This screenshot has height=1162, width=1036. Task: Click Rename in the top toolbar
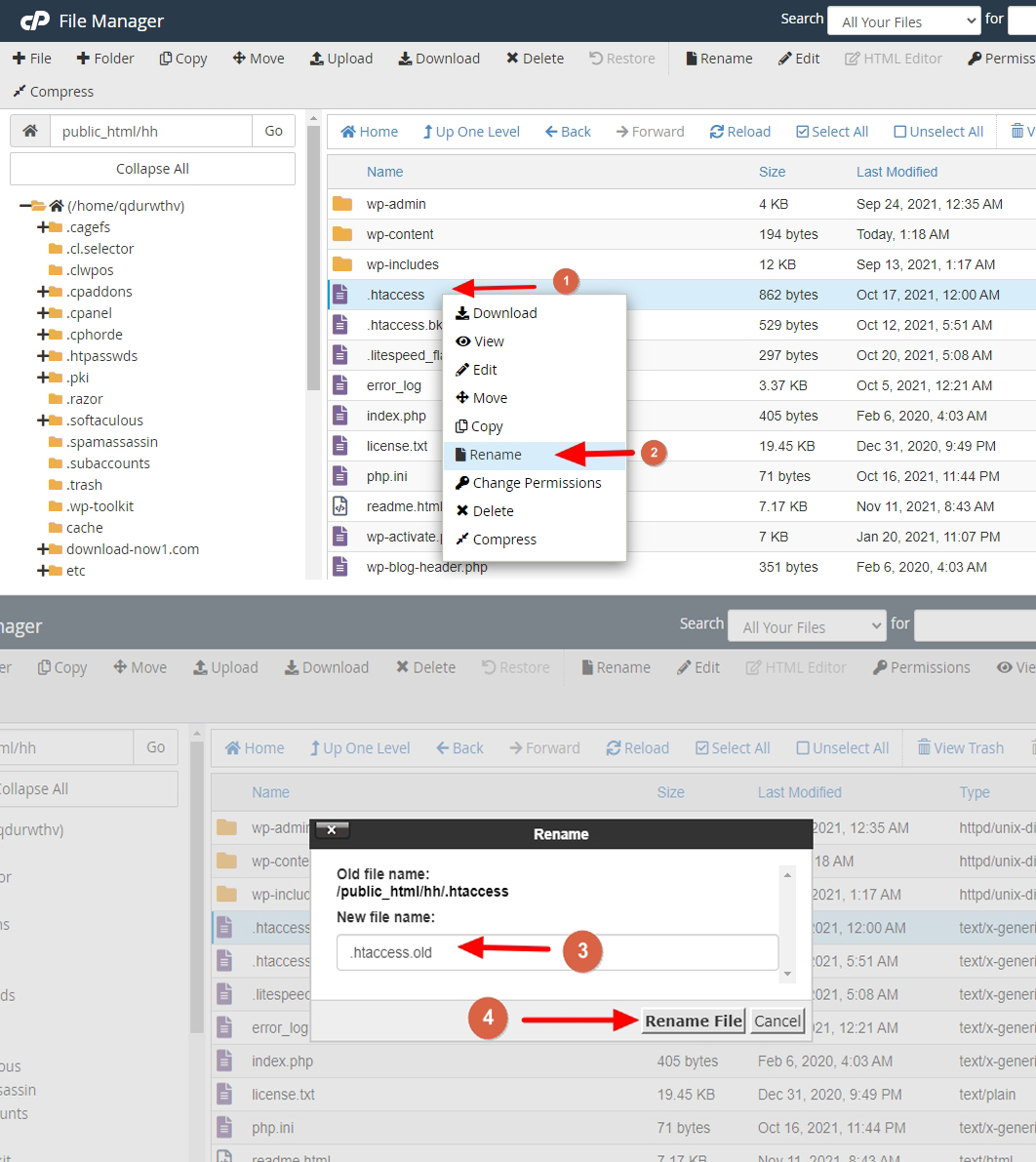[x=719, y=59]
